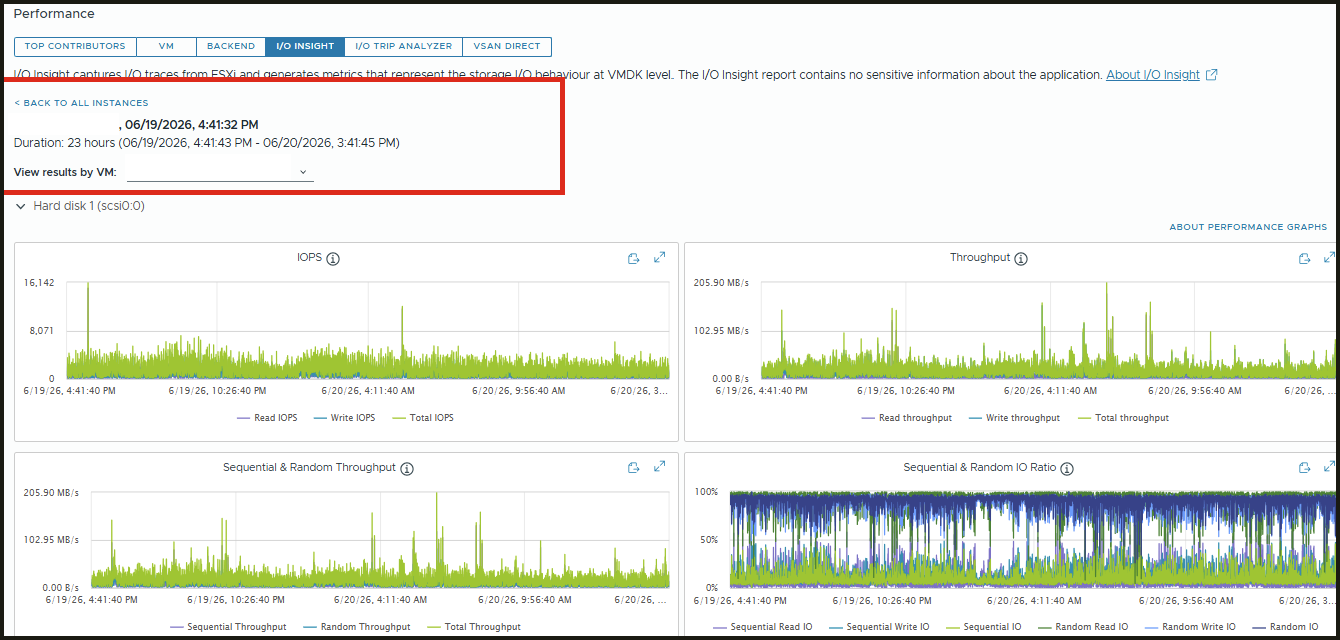Export the IOPS chart data
Screen dimensions: 1340x640
pyautogui.click(x=633, y=258)
